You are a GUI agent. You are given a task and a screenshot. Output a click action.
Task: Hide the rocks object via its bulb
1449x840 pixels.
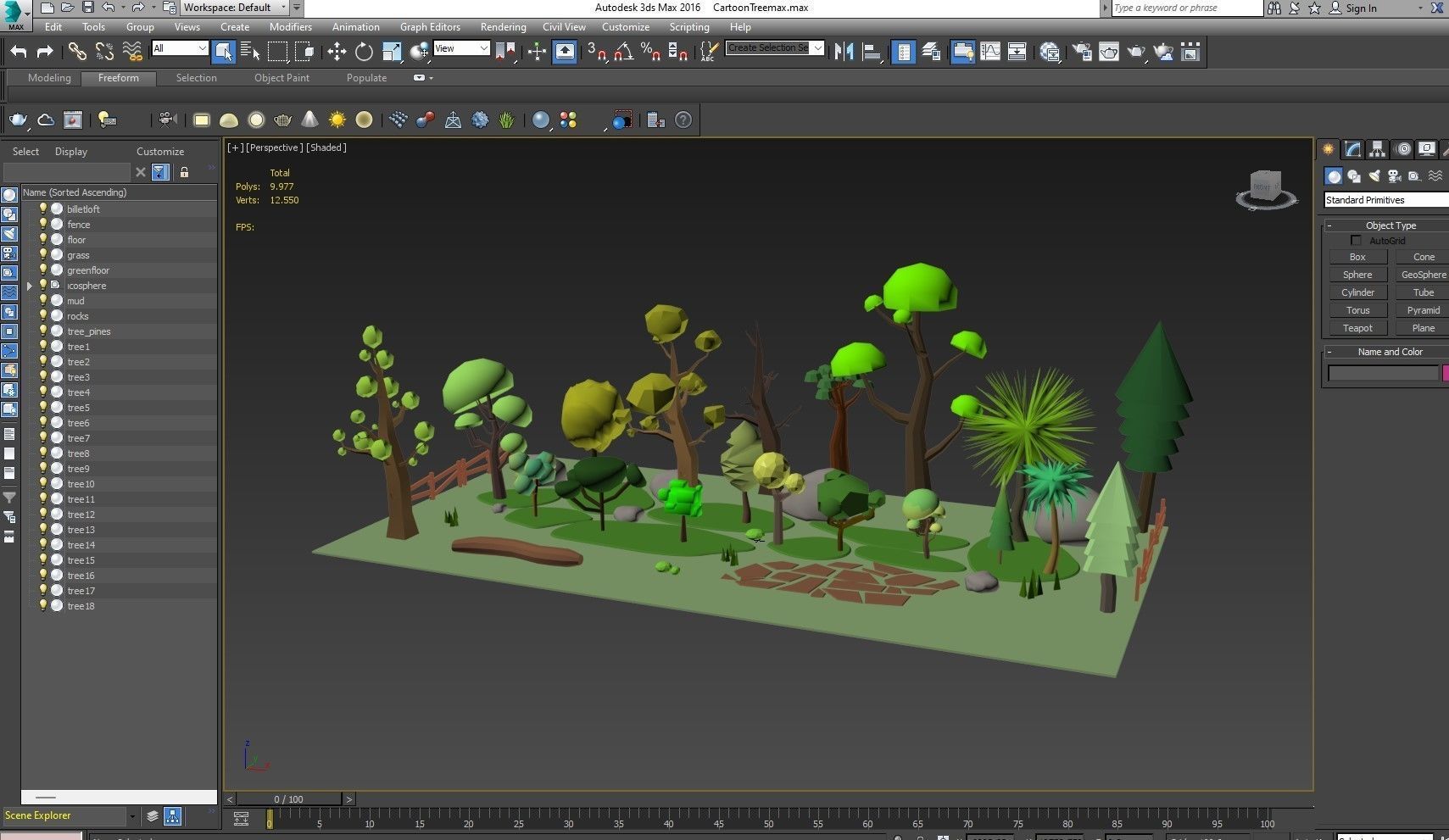click(x=42, y=315)
